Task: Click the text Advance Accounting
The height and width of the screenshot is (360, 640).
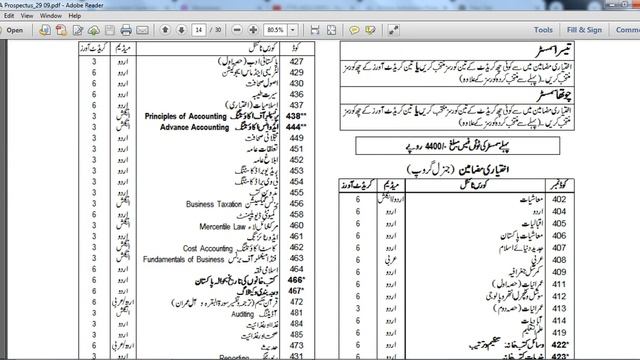Action: click(194, 127)
